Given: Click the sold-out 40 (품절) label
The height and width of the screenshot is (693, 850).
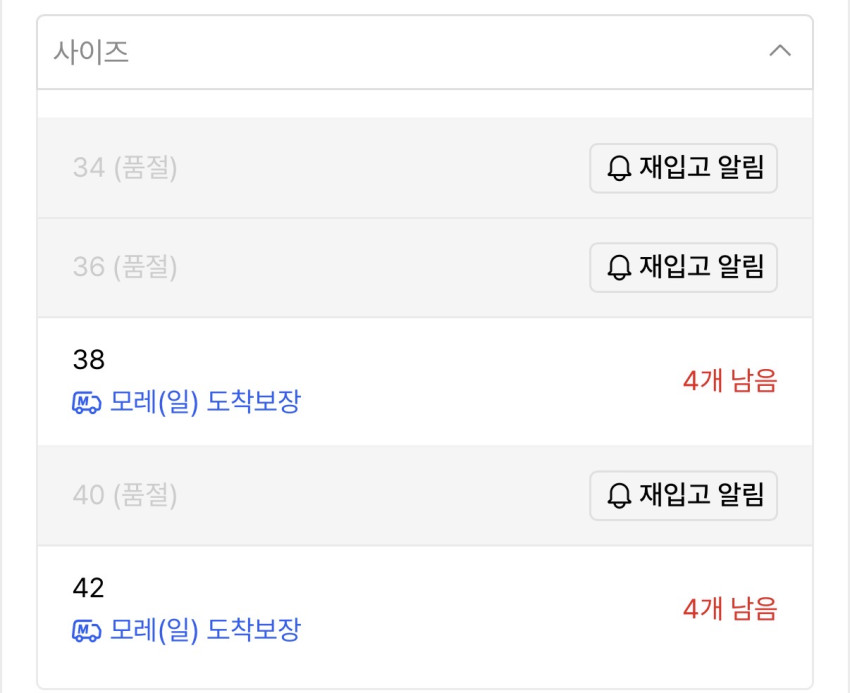Looking at the screenshot, I should point(125,495).
